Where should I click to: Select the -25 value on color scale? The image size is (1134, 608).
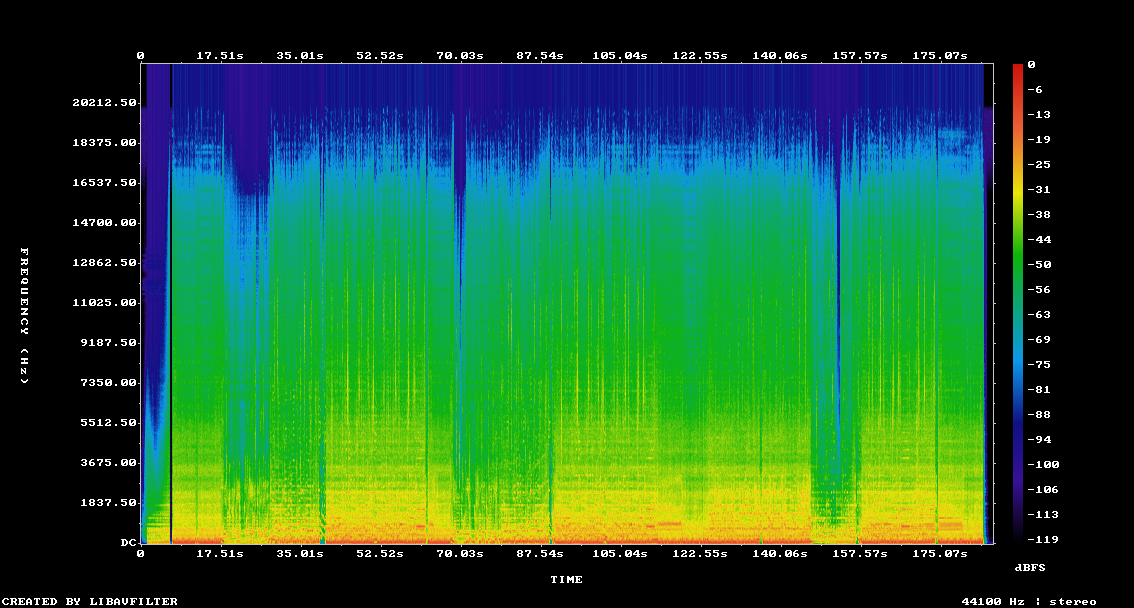click(1039, 165)
